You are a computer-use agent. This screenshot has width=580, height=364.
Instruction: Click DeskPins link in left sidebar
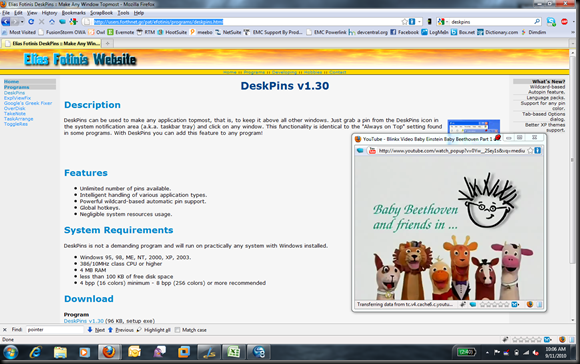14,93
